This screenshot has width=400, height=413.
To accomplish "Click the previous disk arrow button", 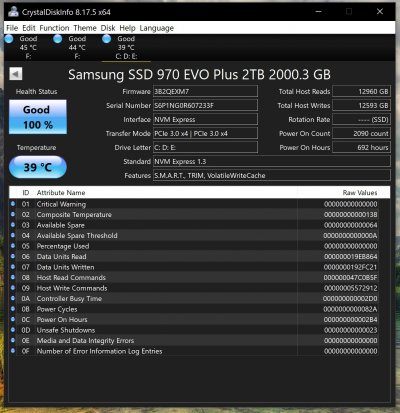I will pos(16,74).
